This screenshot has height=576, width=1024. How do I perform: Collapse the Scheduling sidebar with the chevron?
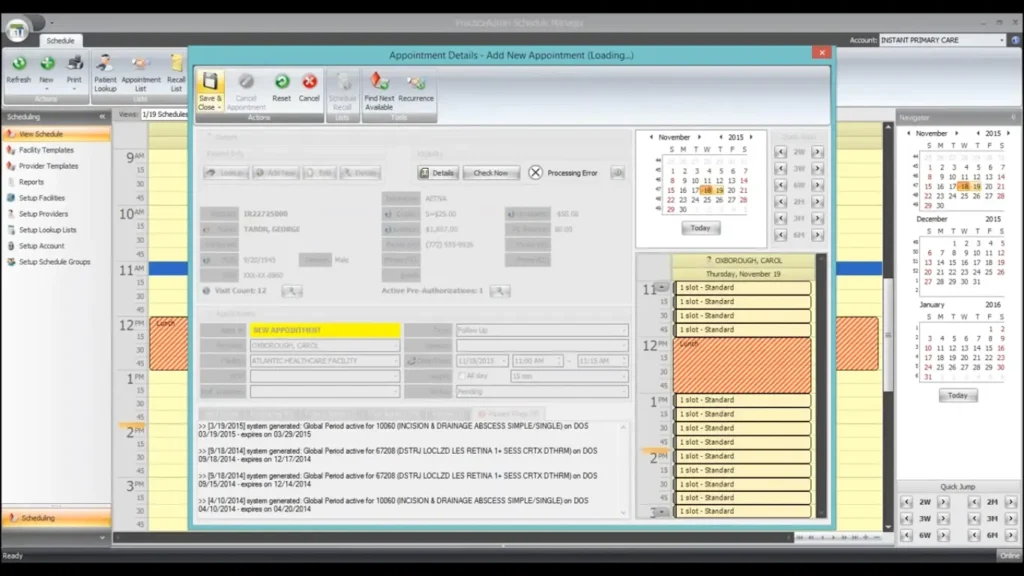point(102,116)
